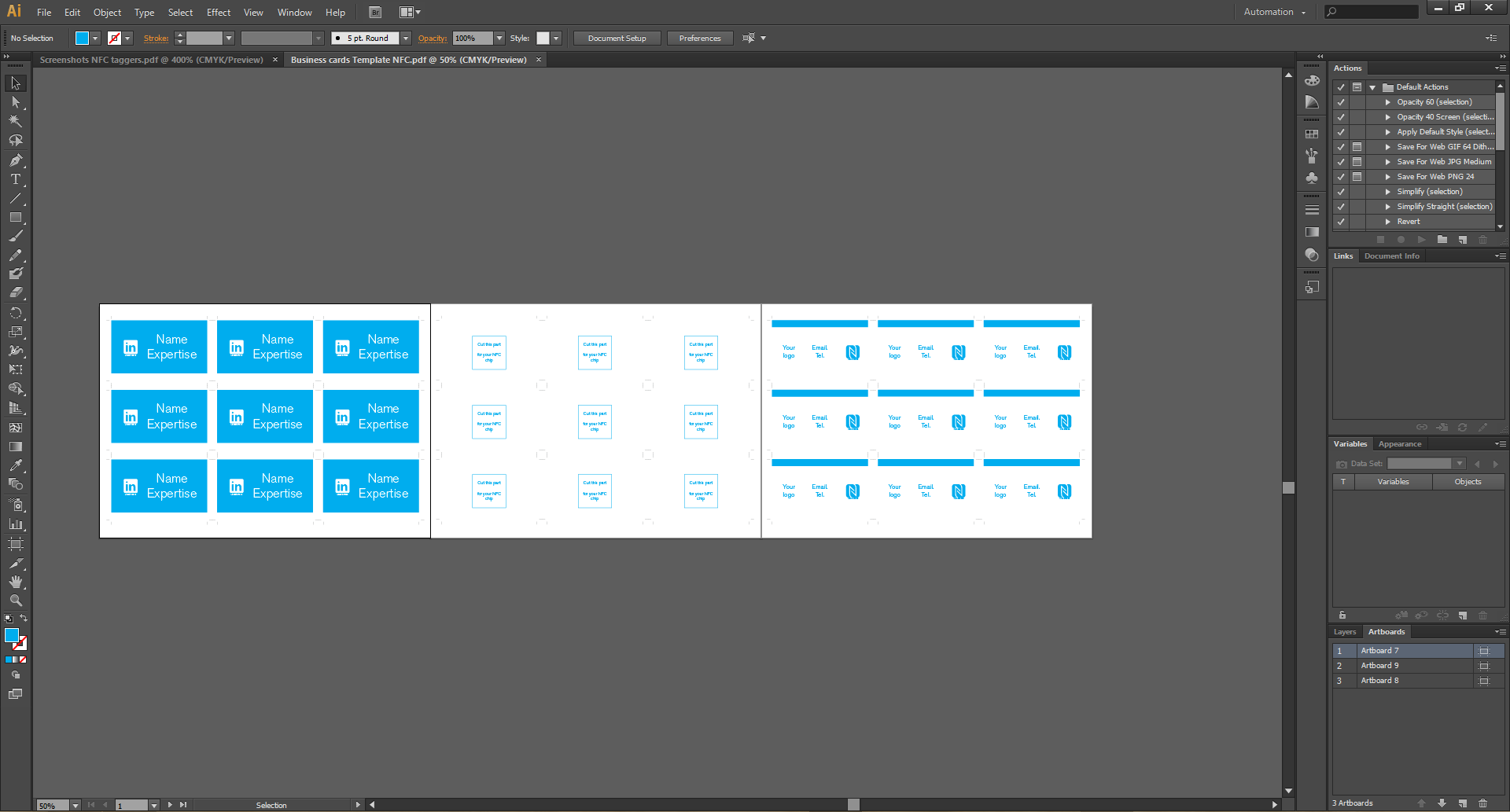Viewport: 1510px width, 812px height.
Task: Select the Rotate tool
Action: [16, 313]
